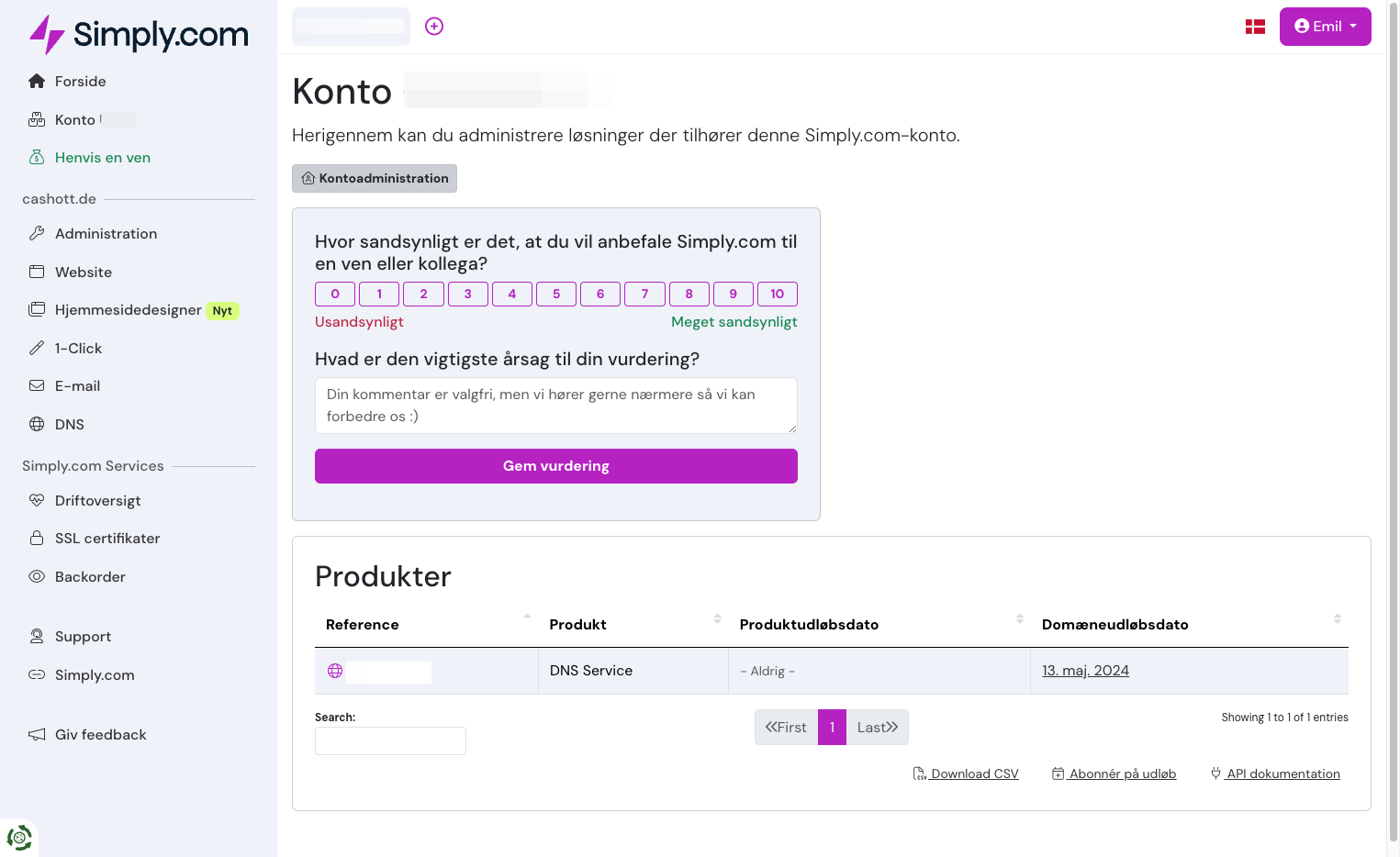Image resolution: width=1400 pixels, height=857 pixels.
Task: Sort table by Reference column
Action: coord(427,625)
